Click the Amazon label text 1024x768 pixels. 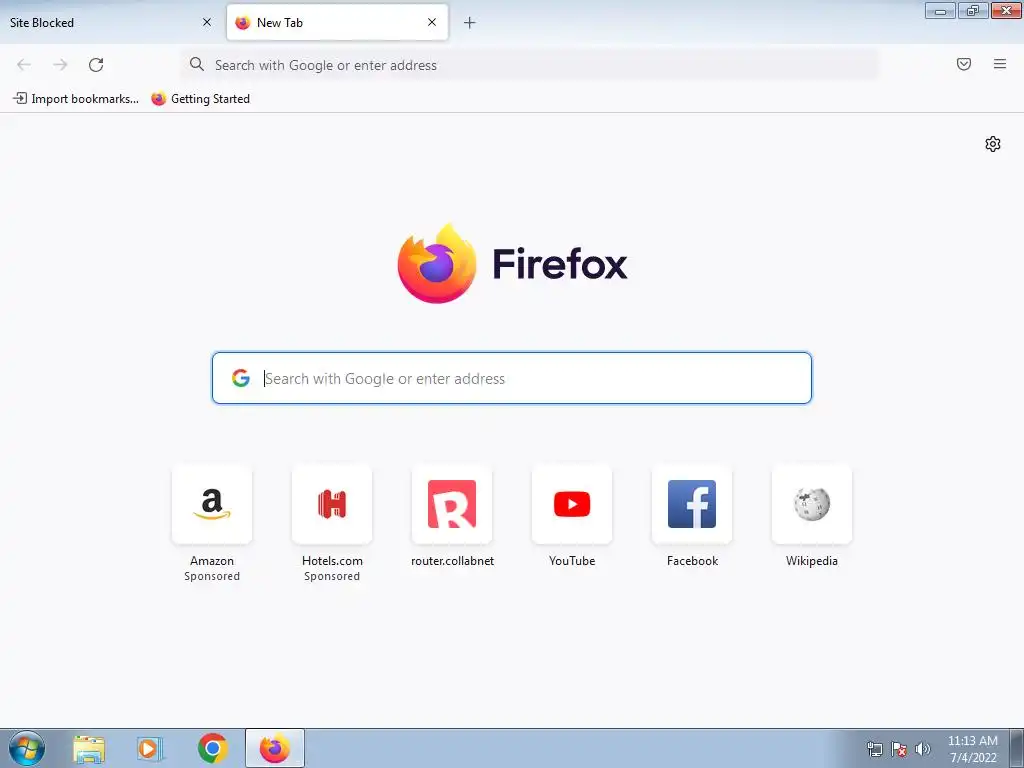(x=212, y=561)
